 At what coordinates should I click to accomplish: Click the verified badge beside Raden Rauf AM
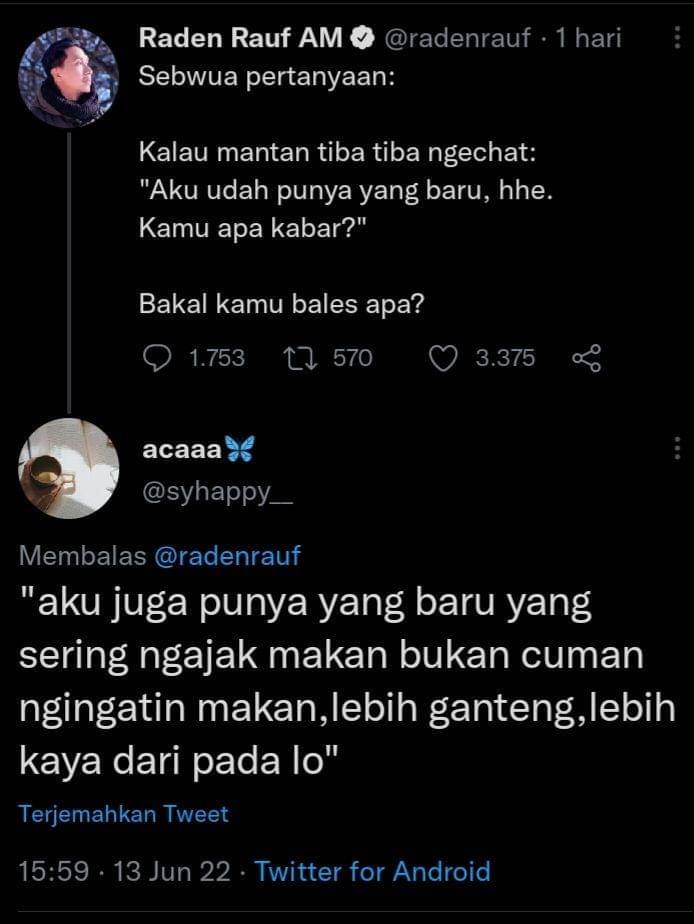363,39
